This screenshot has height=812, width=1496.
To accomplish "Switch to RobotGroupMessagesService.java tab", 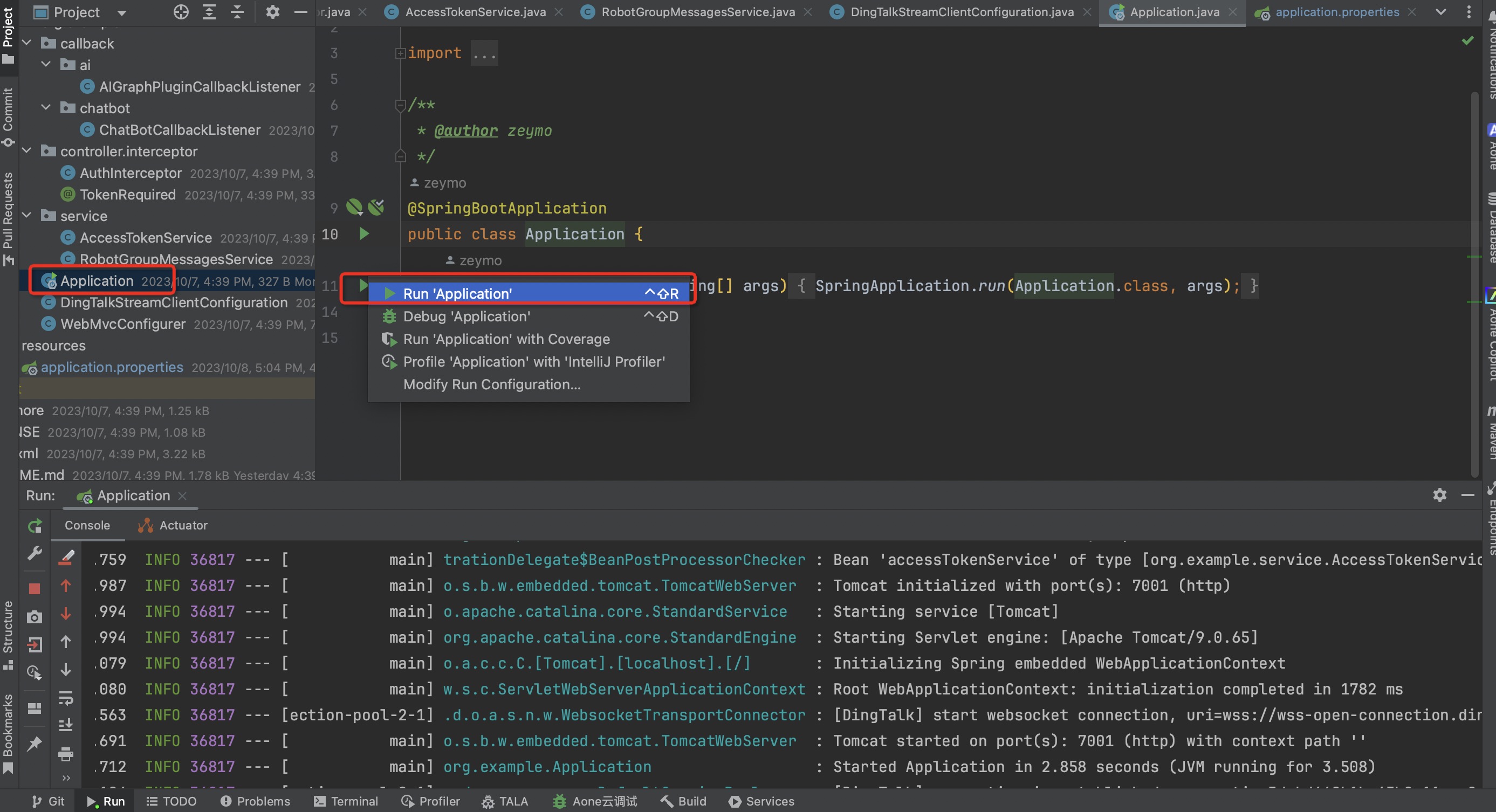I will pyautogui.click(x=697, y=12).
